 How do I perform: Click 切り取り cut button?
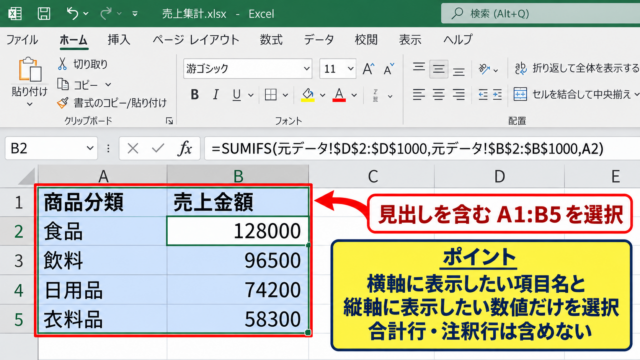click(x=83, y=64)
